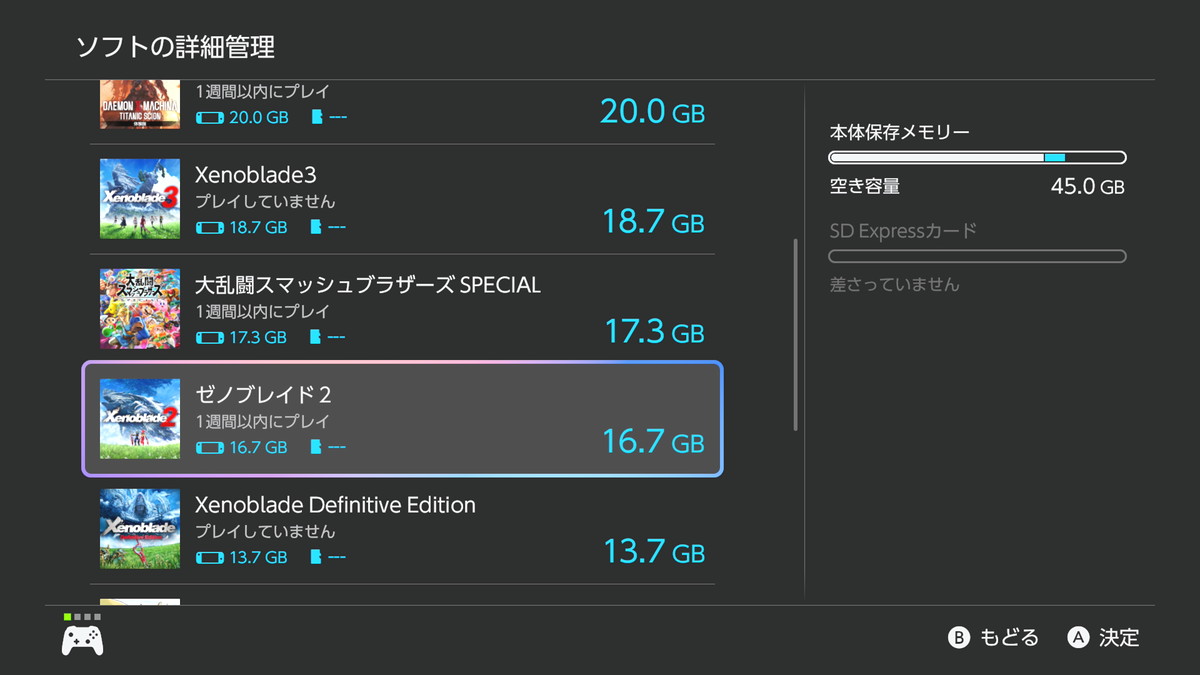
Task: Open the Xenoblade3 software entry
Action: pyautogui.click(x=402, y=199)
